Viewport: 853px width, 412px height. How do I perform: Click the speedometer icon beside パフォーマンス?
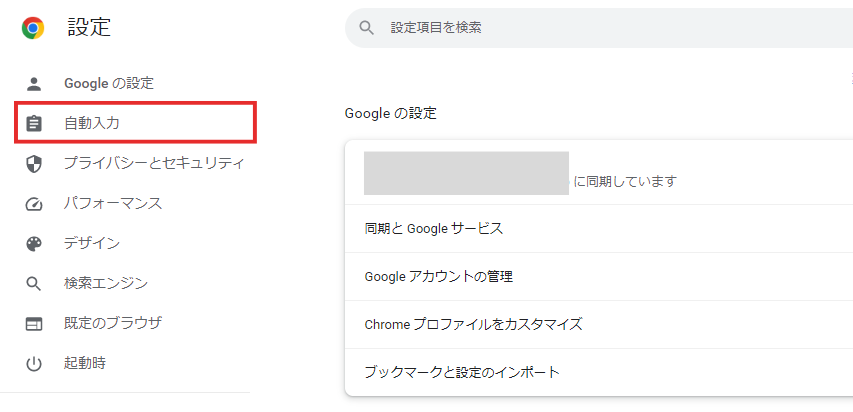coord(34,204)
